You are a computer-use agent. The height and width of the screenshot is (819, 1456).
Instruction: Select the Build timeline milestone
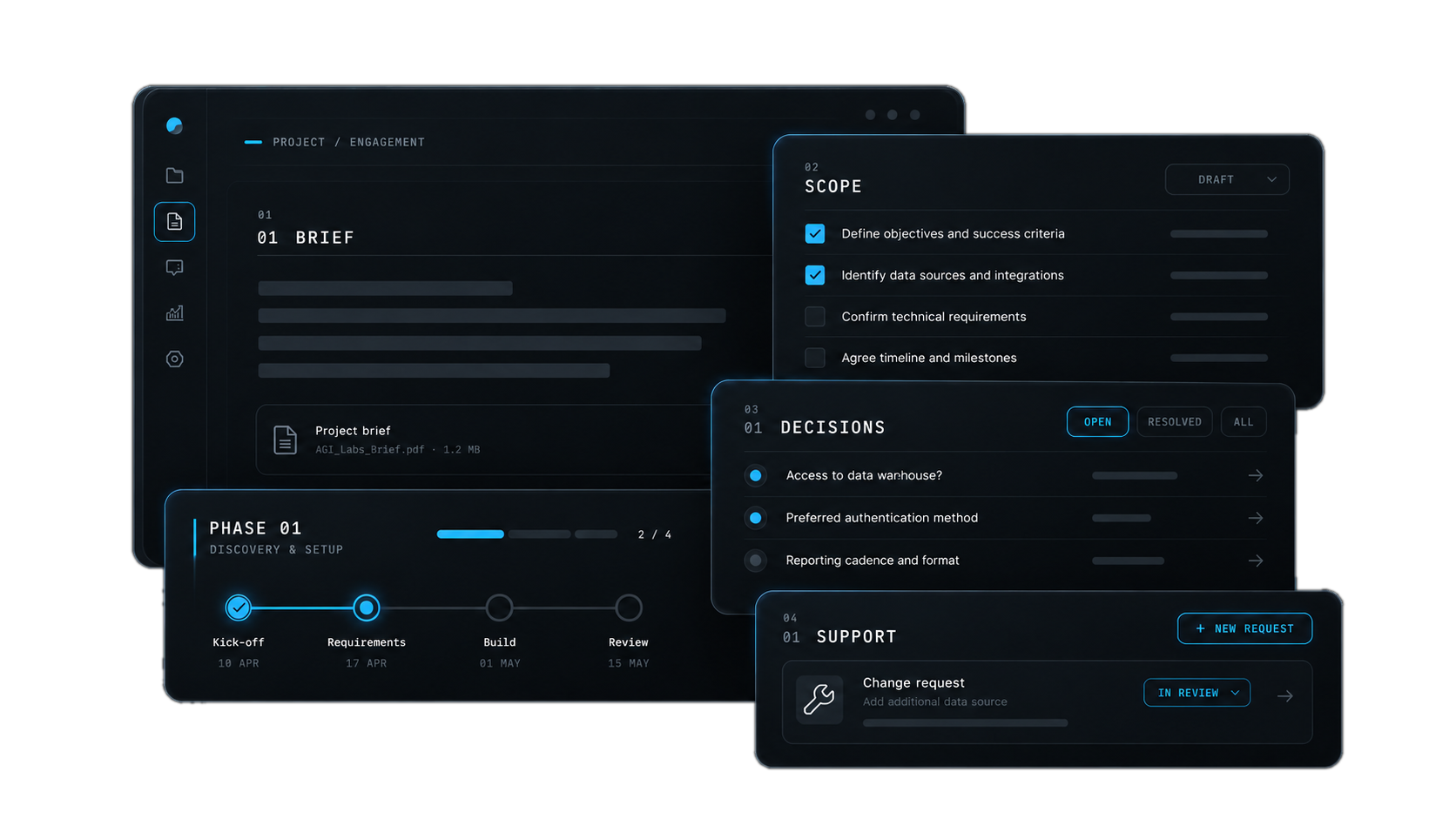click(x=499, y=608)
